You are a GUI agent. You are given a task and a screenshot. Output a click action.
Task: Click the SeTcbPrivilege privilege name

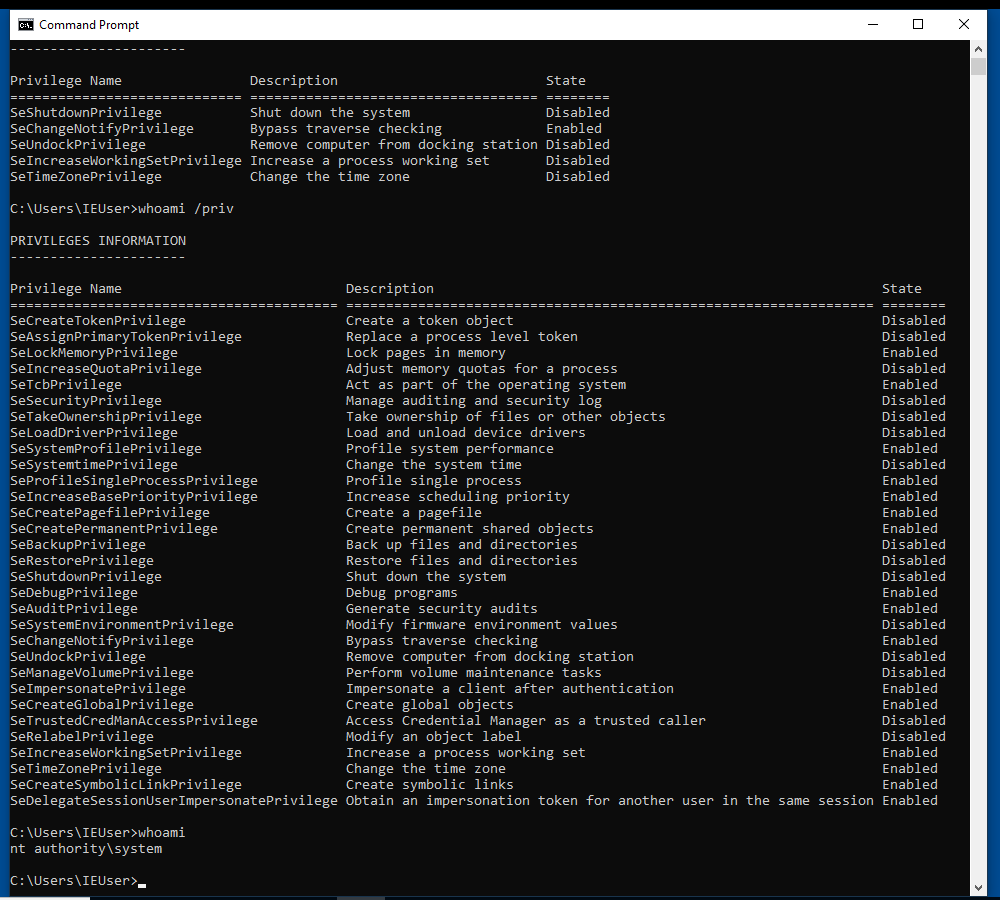pyautogui.click(x=66, y=385)
